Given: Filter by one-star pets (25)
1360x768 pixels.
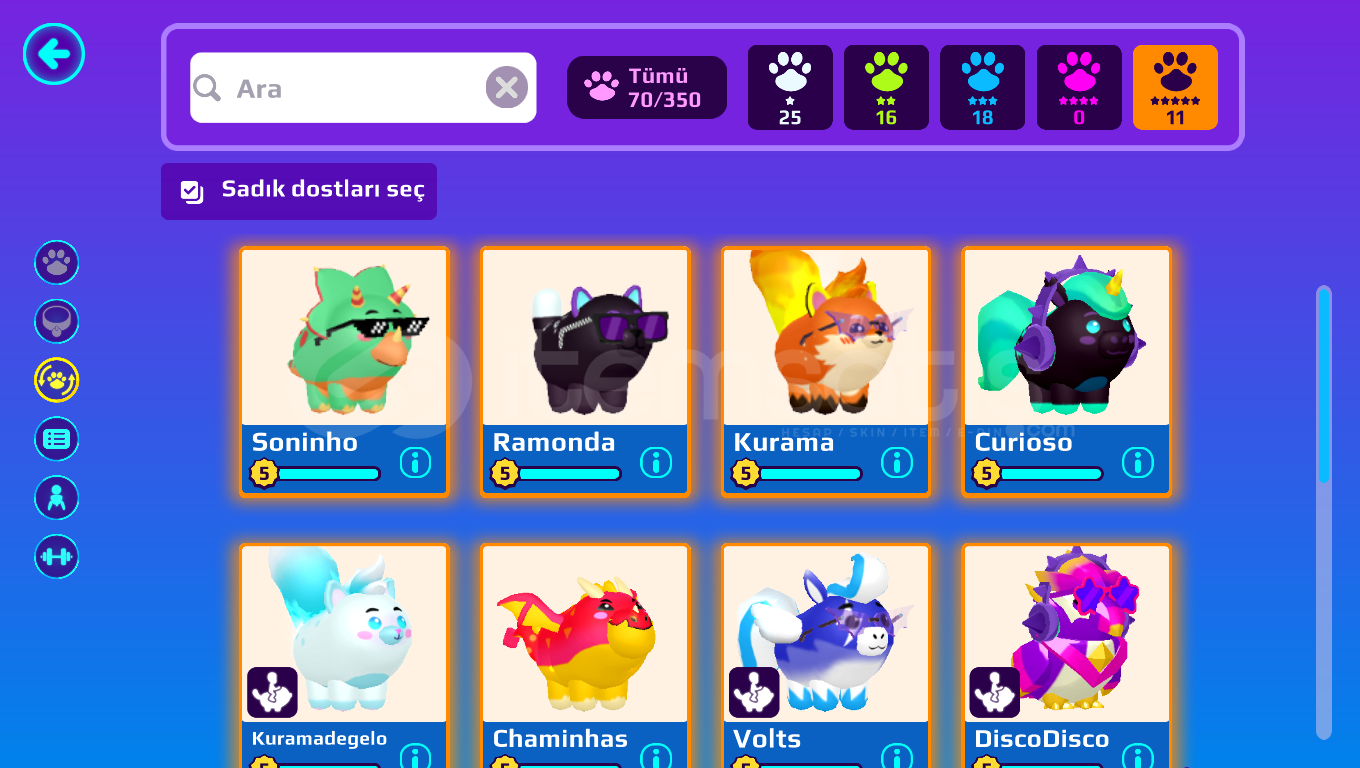Looking at the screenshot, I should (x=790, y=88).
